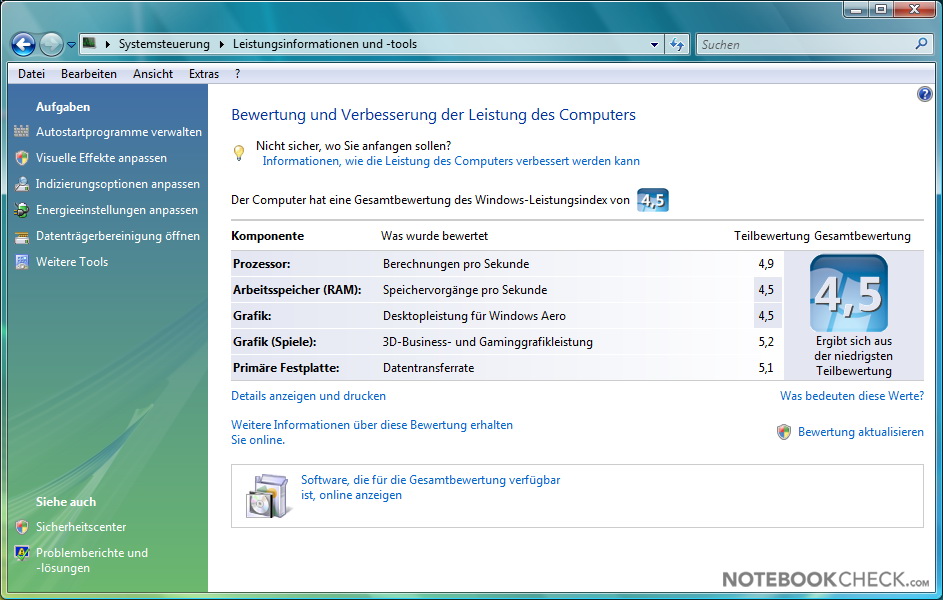
Task: Expand the arrow before Systemsteuerung breadcrumb
Action: pyautogui.click(x=108, y=44)
